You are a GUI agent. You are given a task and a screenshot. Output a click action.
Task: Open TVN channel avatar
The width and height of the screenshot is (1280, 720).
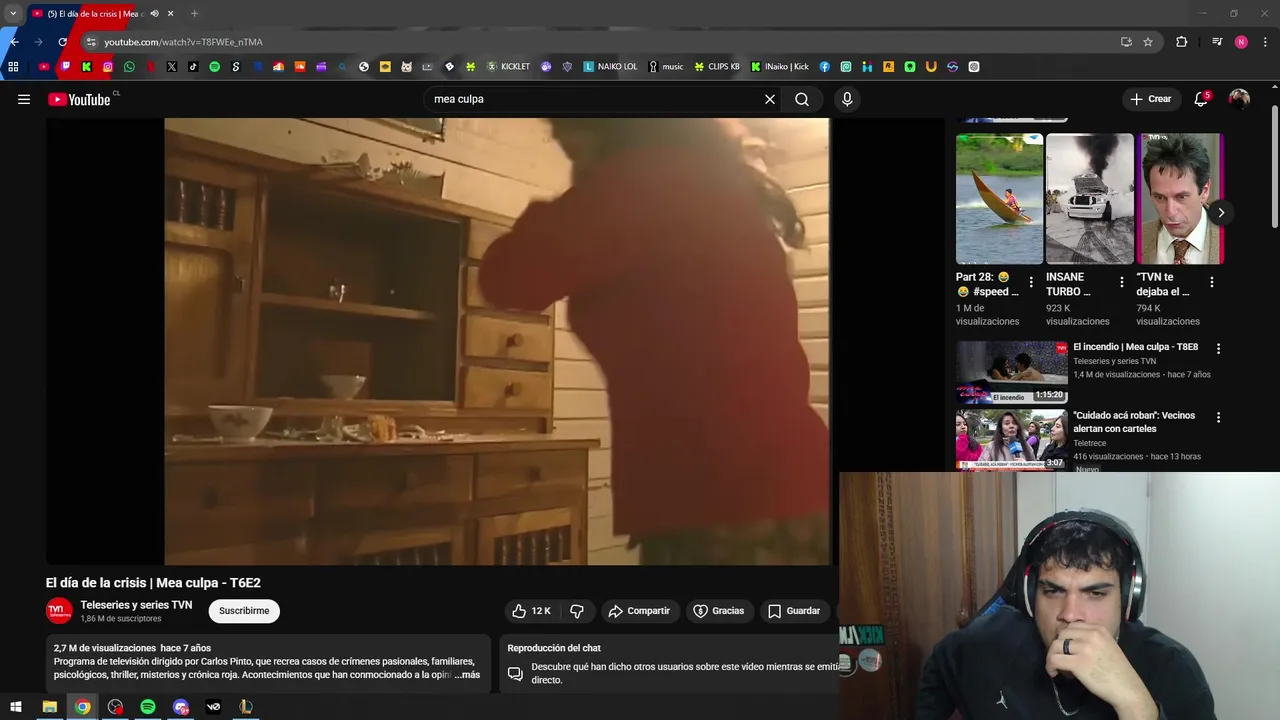click(x=59, y=611)
